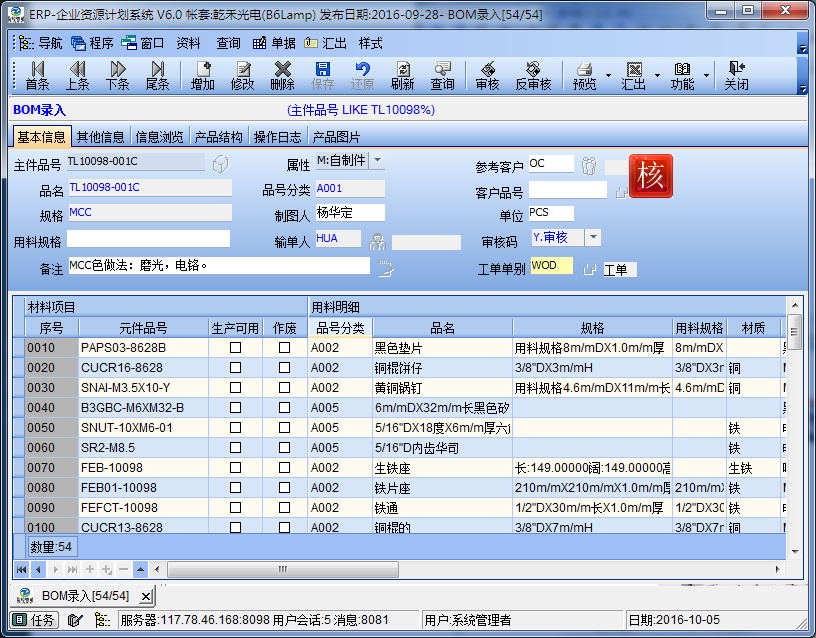Click into the 备注 remarks field
816x638 pixels.
(219, 266)
